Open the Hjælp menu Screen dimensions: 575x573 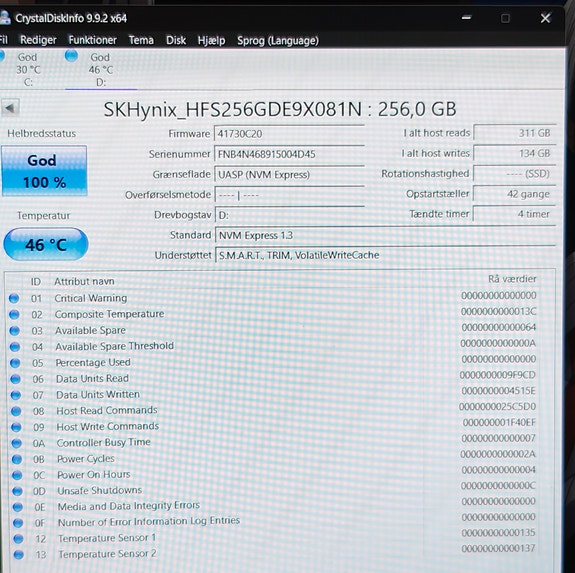pyautogui.click(x=211, y=40)
